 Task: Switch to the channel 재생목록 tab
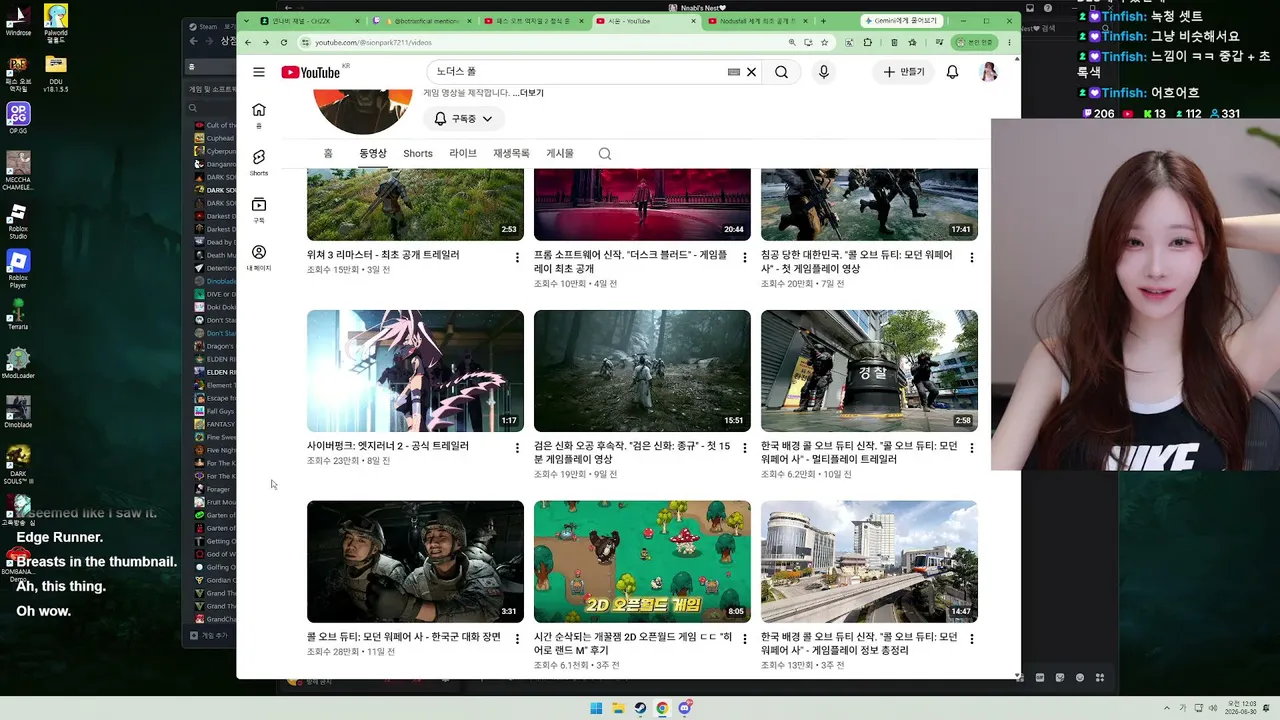click(x=511, y=153)
